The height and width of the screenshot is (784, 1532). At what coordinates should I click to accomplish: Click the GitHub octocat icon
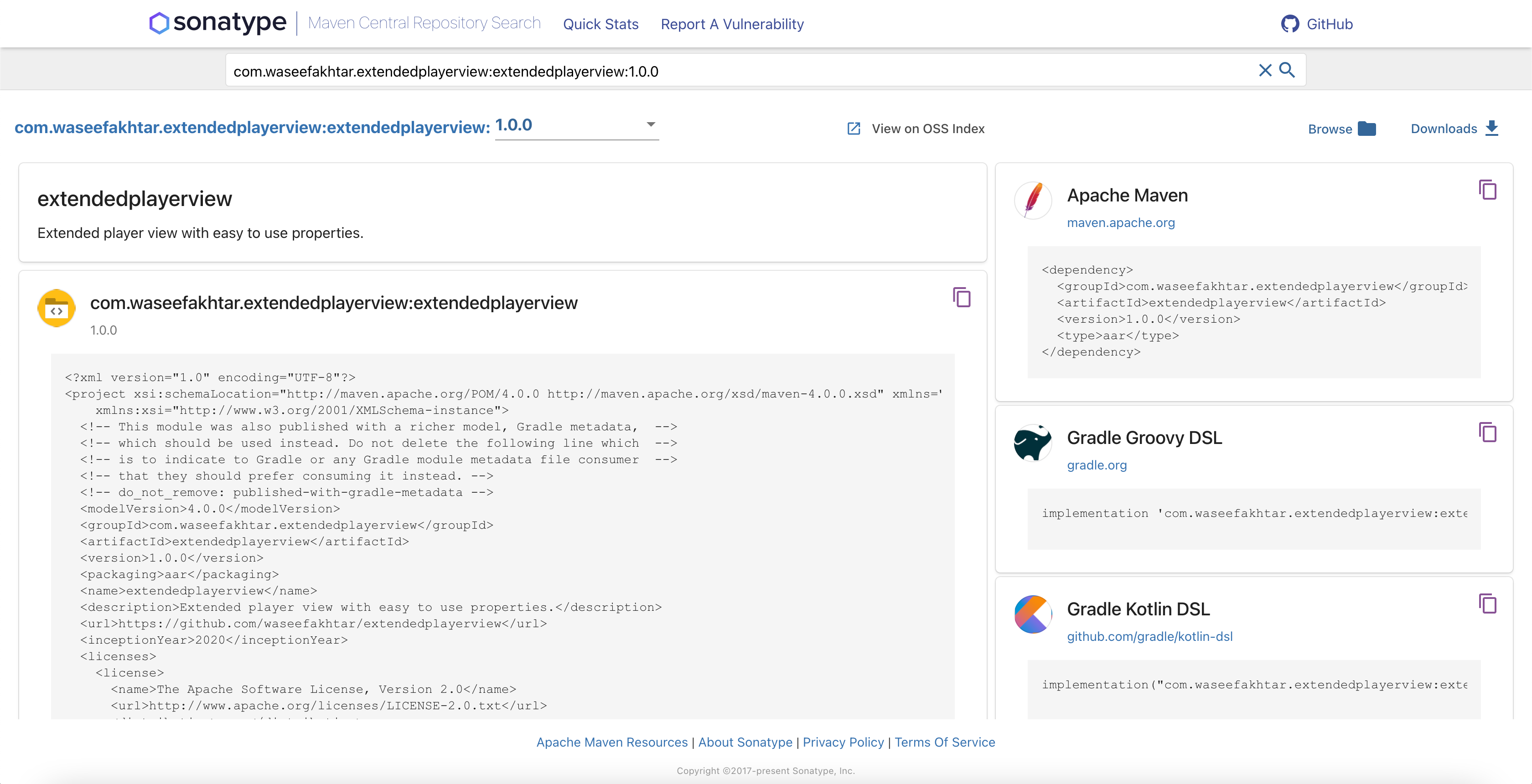(x=1289, y=24)
